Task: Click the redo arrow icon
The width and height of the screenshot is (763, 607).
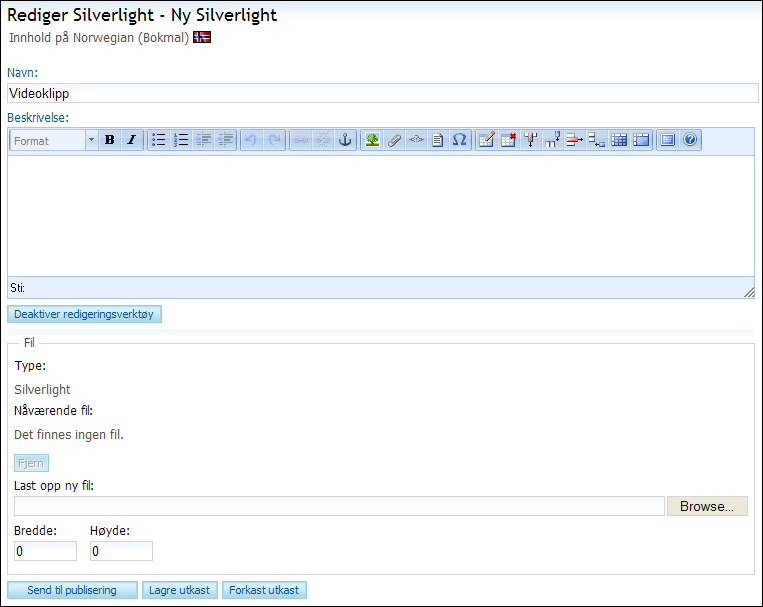Action: point(274,140)
